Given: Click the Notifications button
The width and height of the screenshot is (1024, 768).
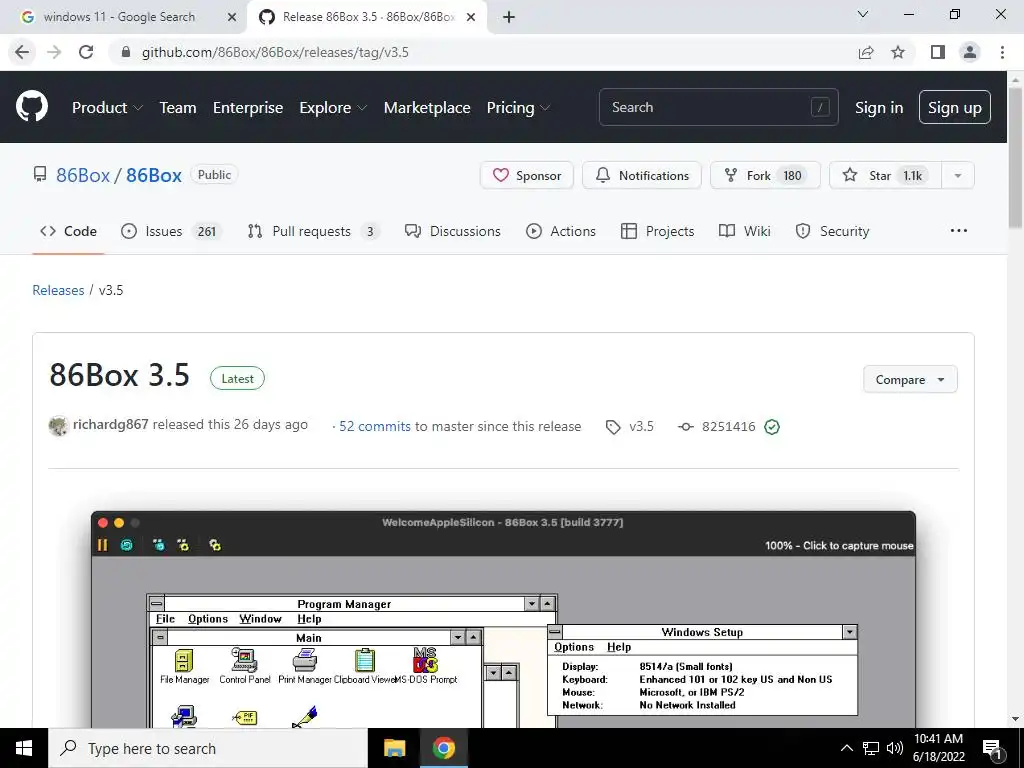Looking at the screenshot, I should pos(642,176).
